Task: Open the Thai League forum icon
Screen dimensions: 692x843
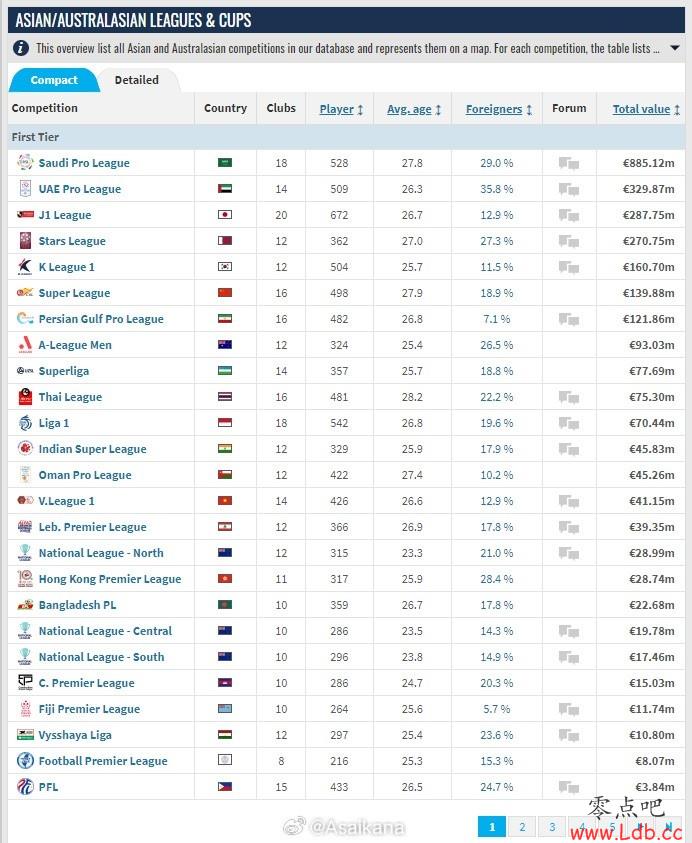Action: [x=568, y=397]
